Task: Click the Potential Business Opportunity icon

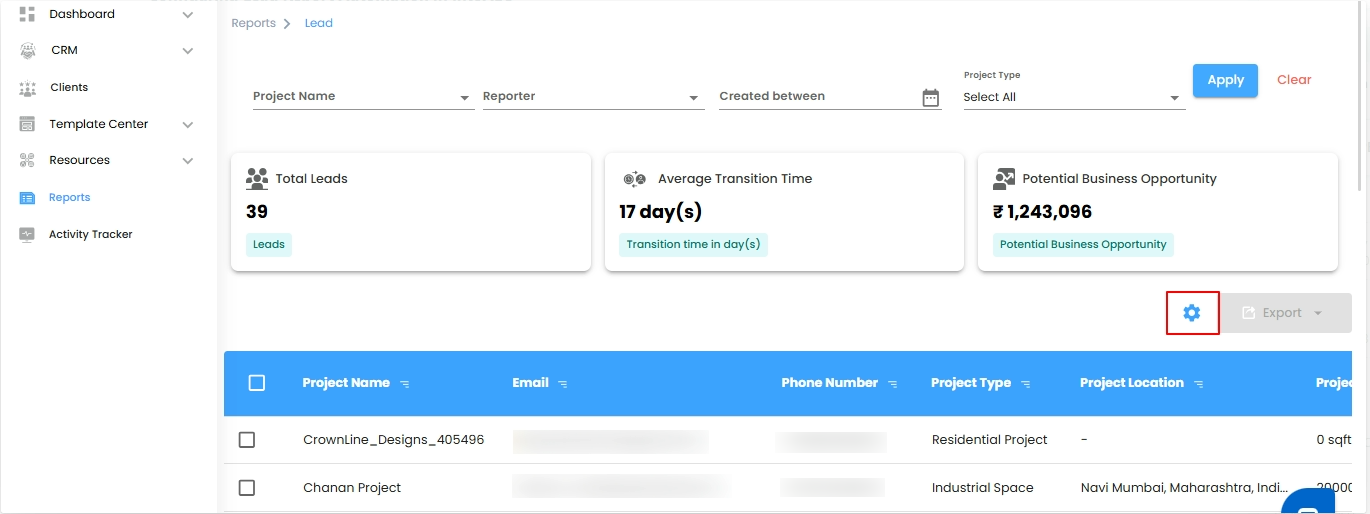Action: [x=1004, y=179]
